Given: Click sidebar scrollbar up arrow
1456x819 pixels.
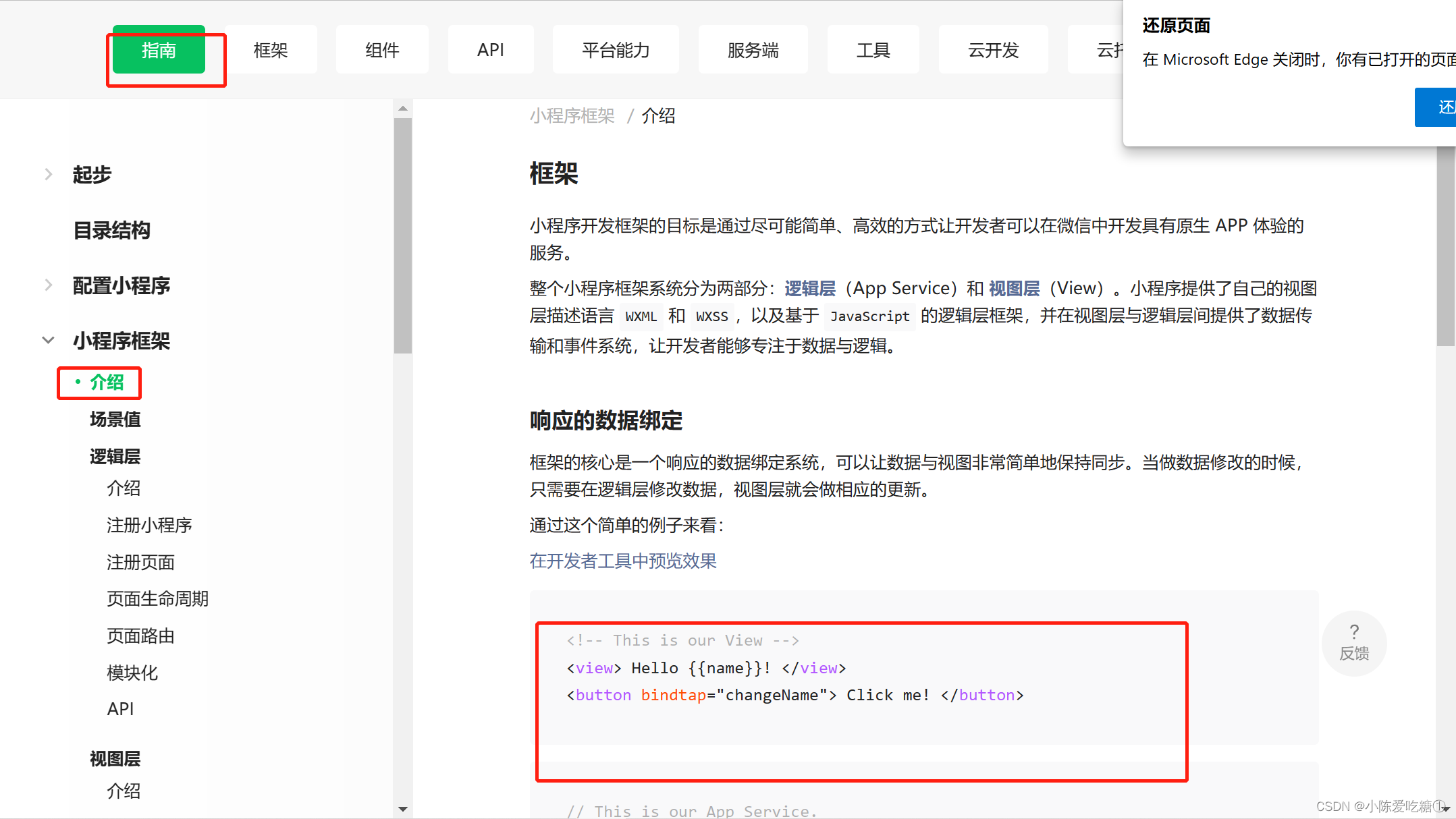Looking at the screenshot, I should click(x=403, y=109).
